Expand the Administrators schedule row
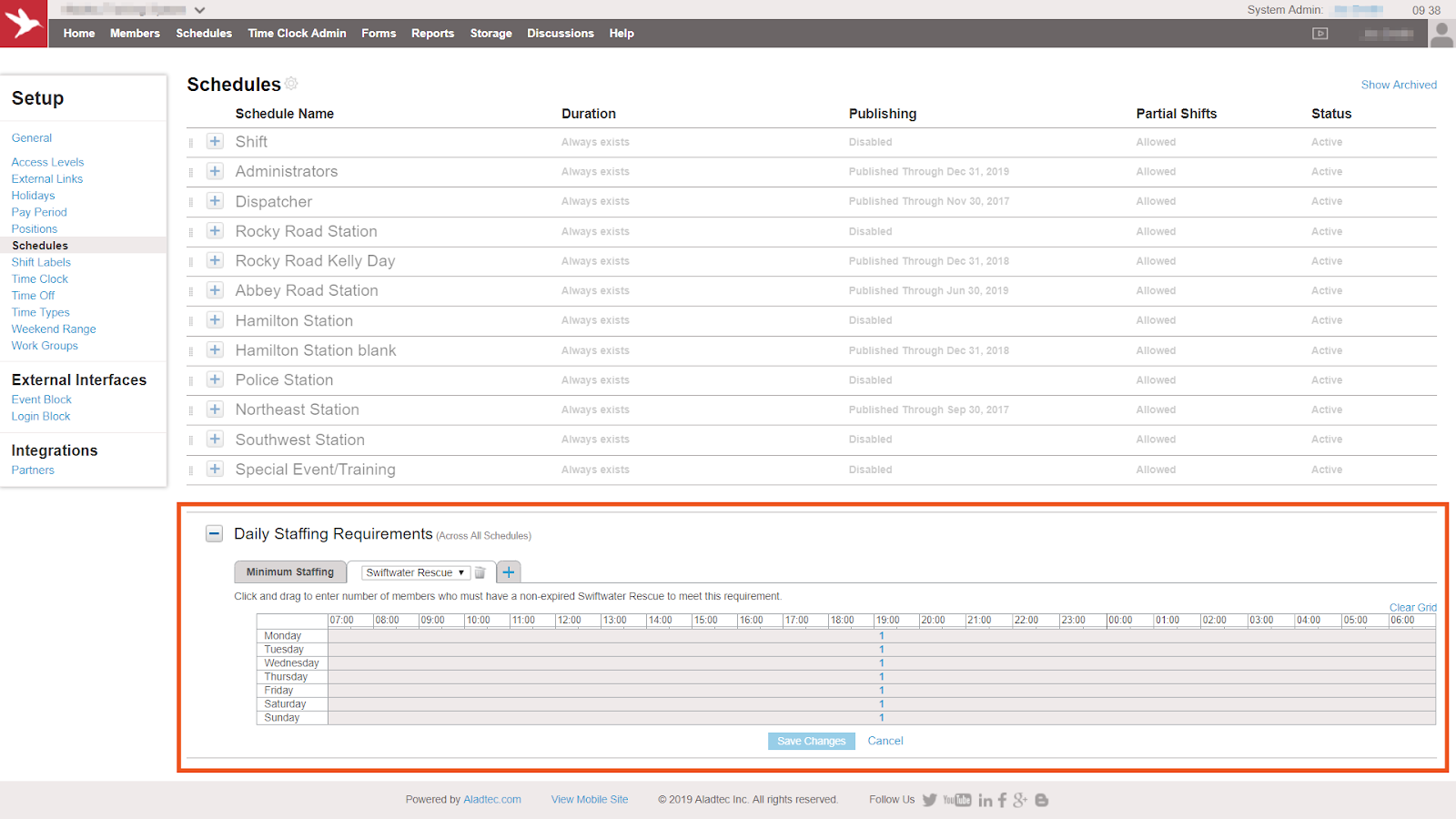Viewport: 1456px width, 819px height. pos(215,171)
